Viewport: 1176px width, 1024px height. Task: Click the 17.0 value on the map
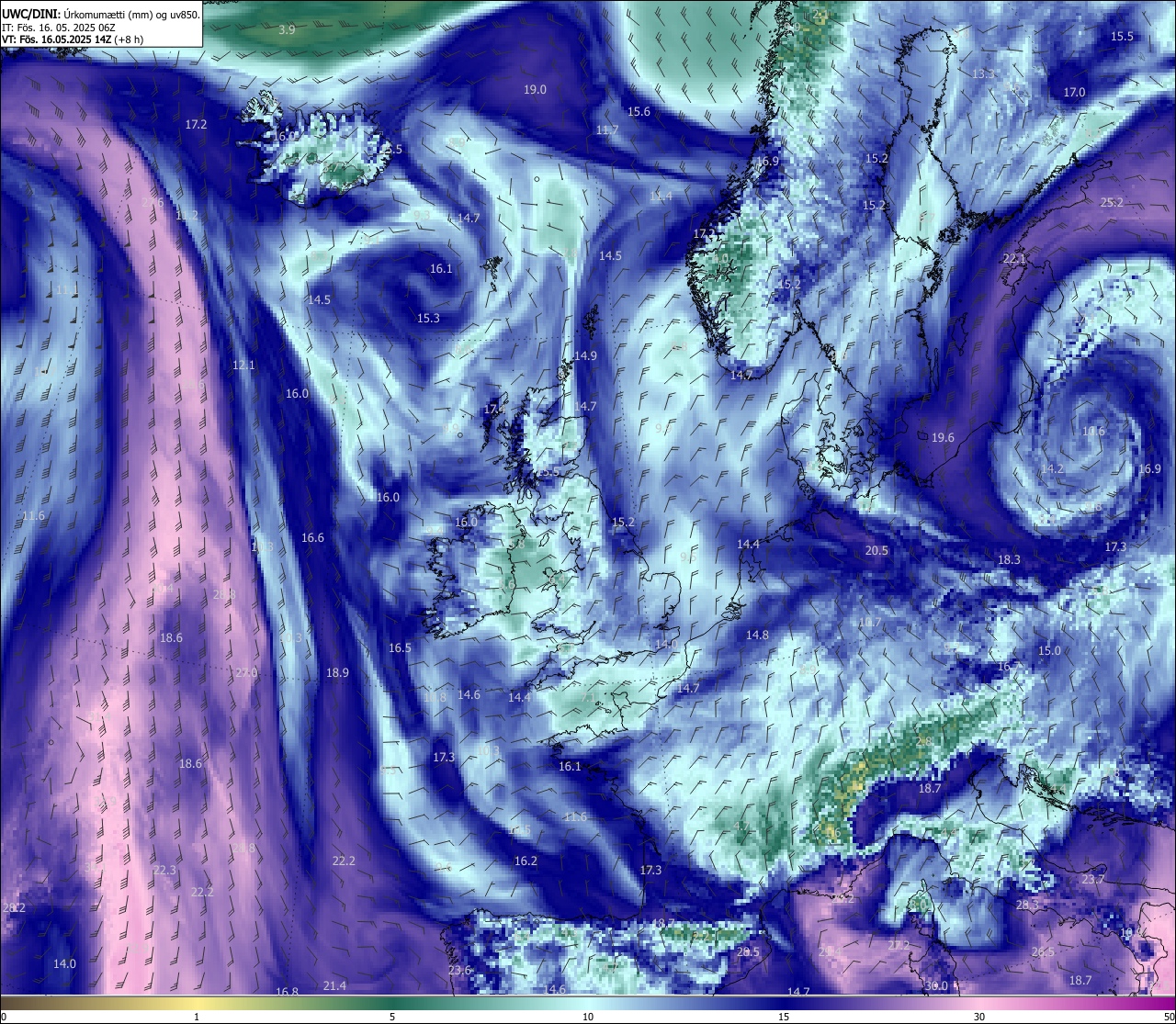[1074, 93]
